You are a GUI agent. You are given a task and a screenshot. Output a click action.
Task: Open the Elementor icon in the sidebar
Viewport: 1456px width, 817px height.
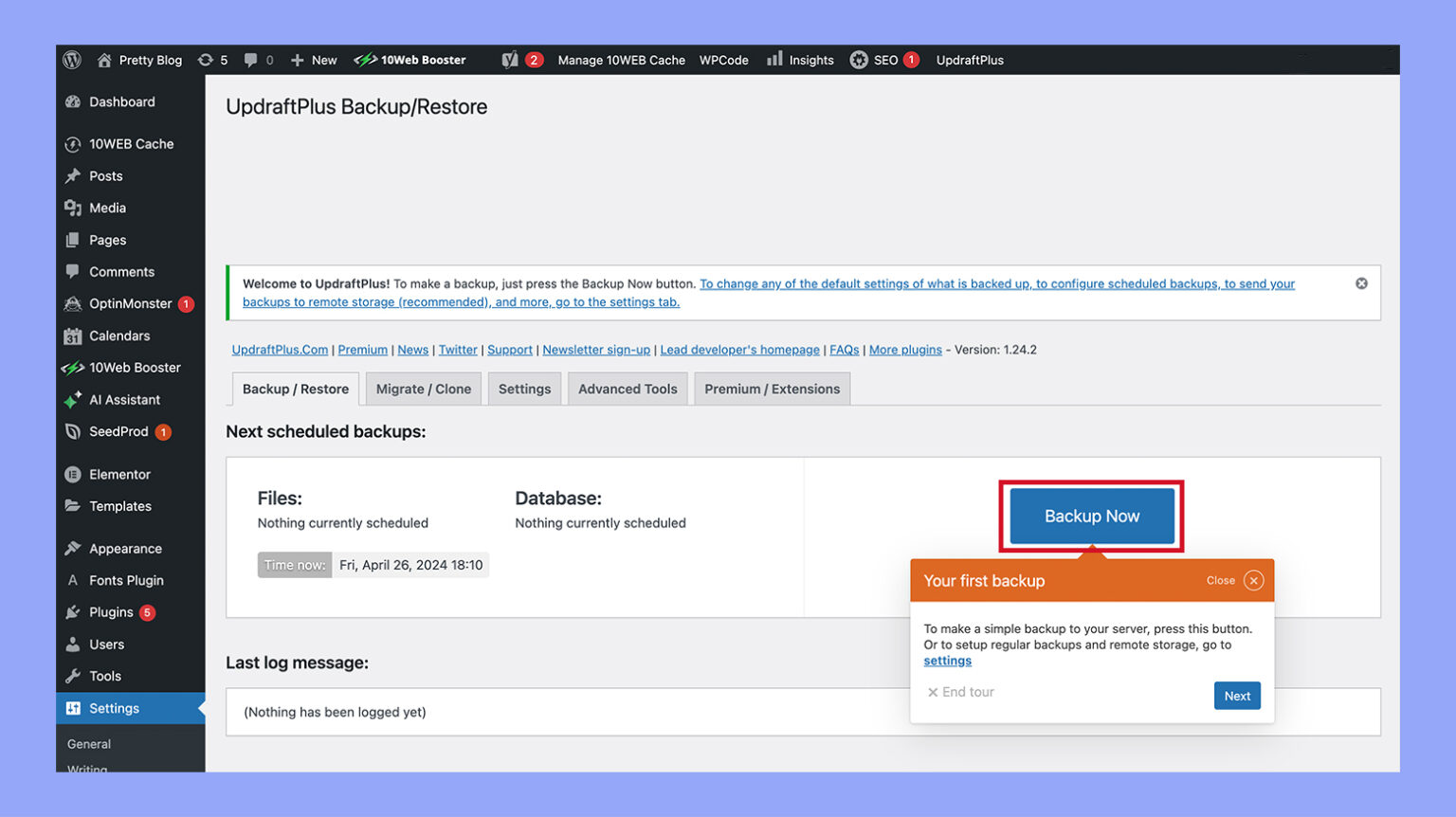(x=73, y=474)
